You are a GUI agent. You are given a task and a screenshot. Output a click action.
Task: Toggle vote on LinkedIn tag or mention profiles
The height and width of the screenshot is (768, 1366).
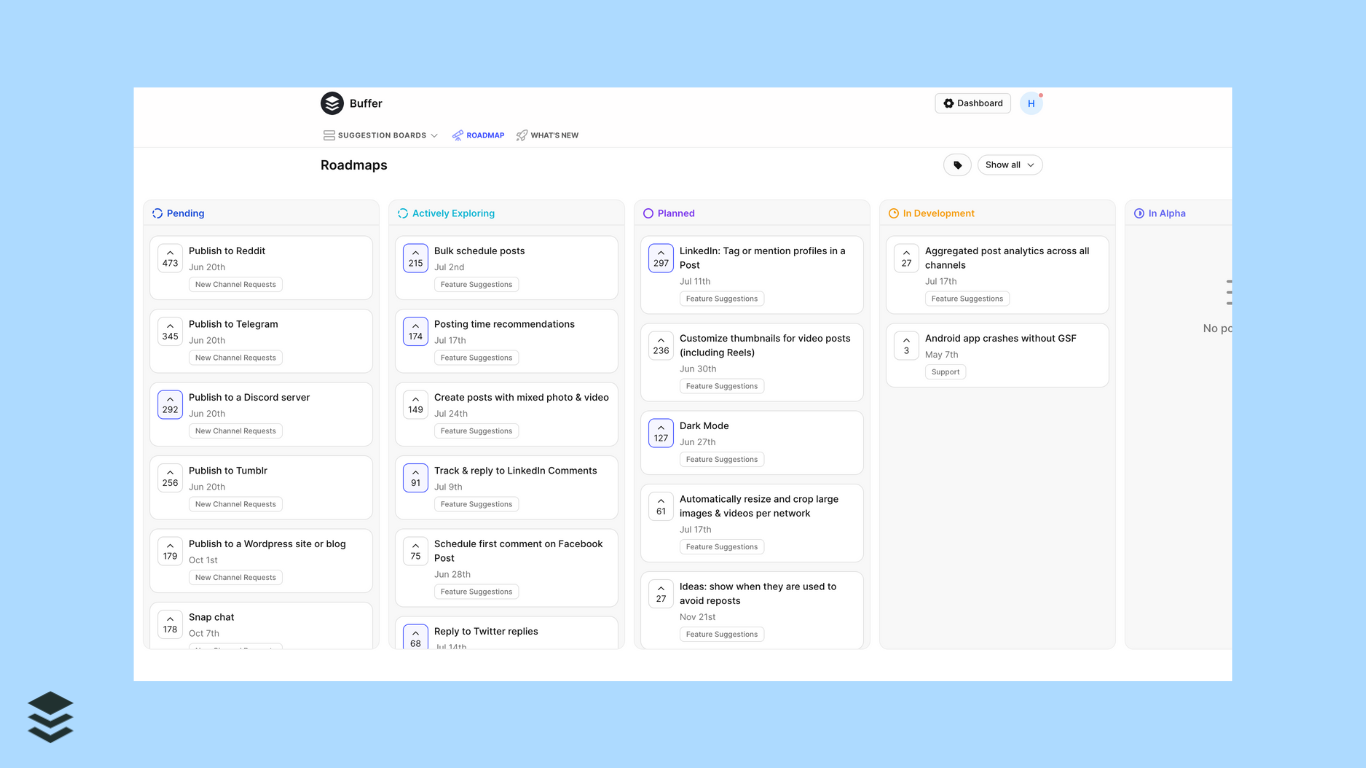[661, 258]
